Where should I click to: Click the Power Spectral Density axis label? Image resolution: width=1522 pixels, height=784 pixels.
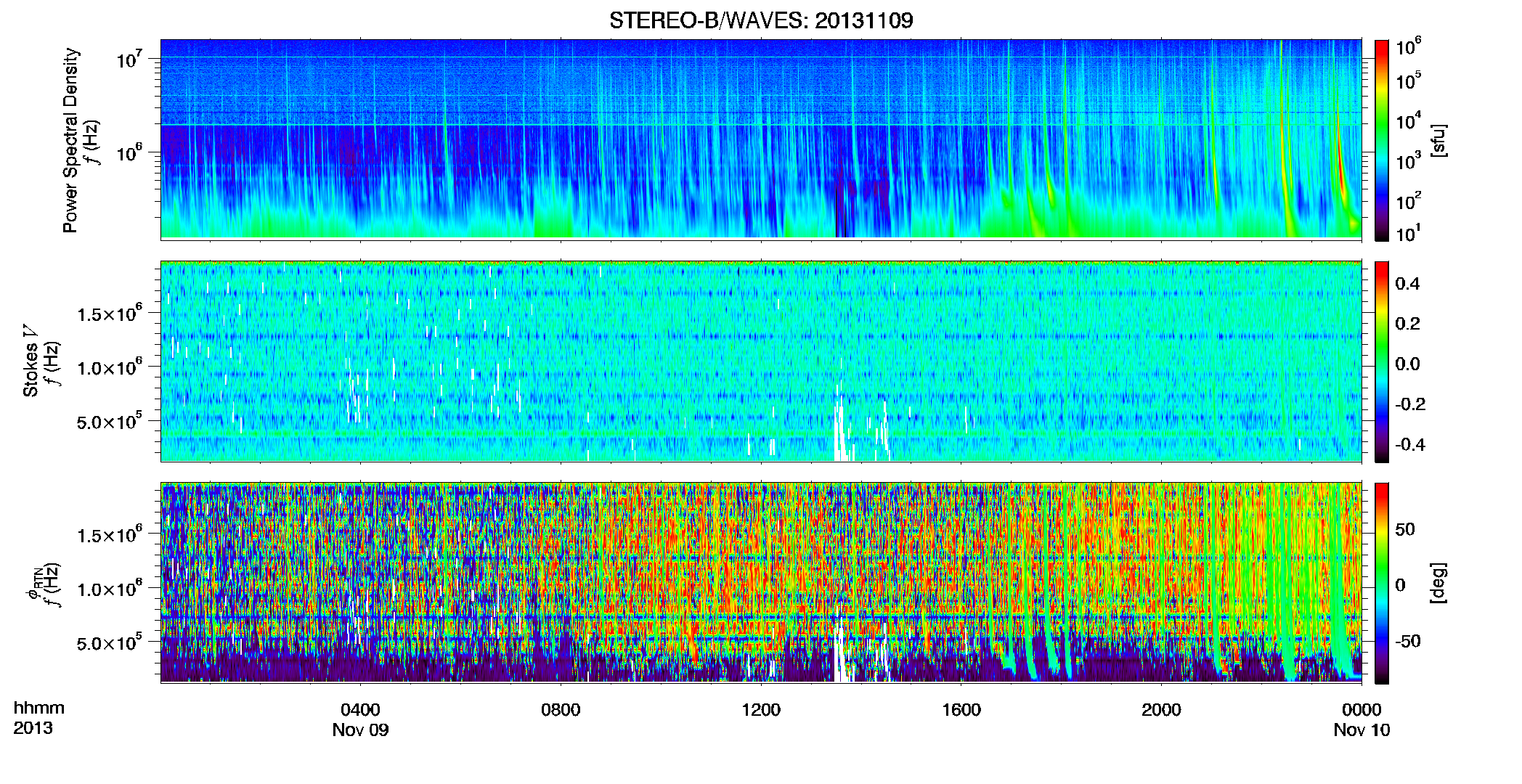[x=70, y=140]
